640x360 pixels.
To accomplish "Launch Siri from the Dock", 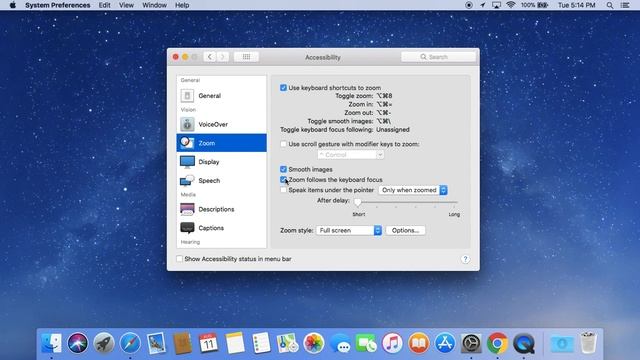I will [78, 343].
